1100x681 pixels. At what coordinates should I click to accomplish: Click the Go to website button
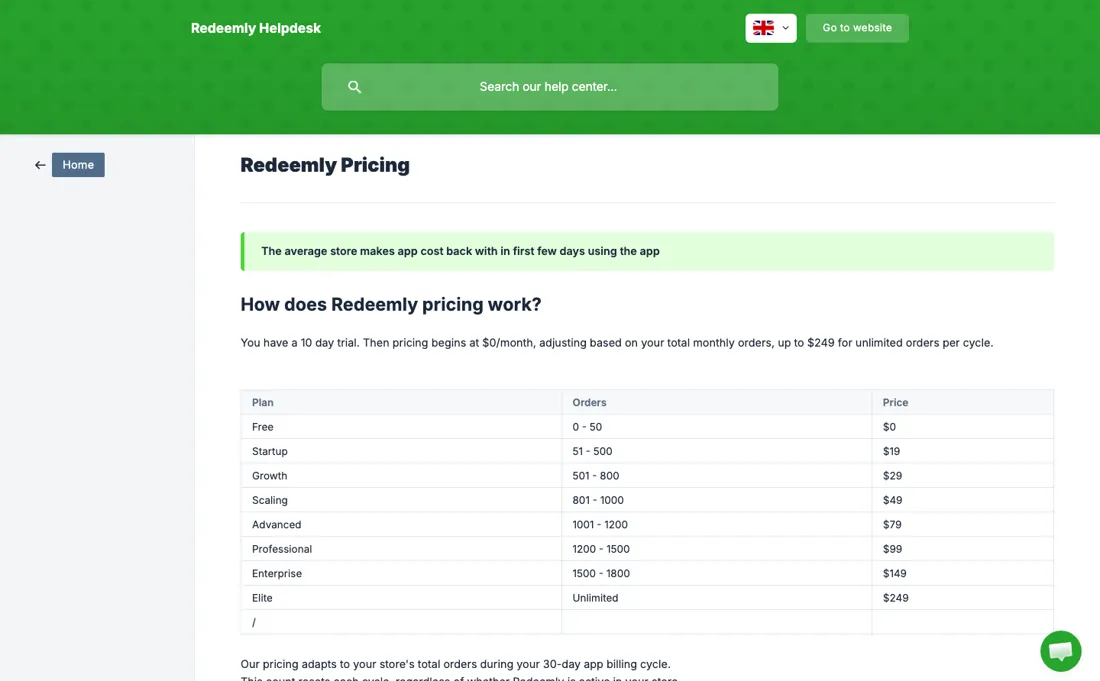(857, 28)
